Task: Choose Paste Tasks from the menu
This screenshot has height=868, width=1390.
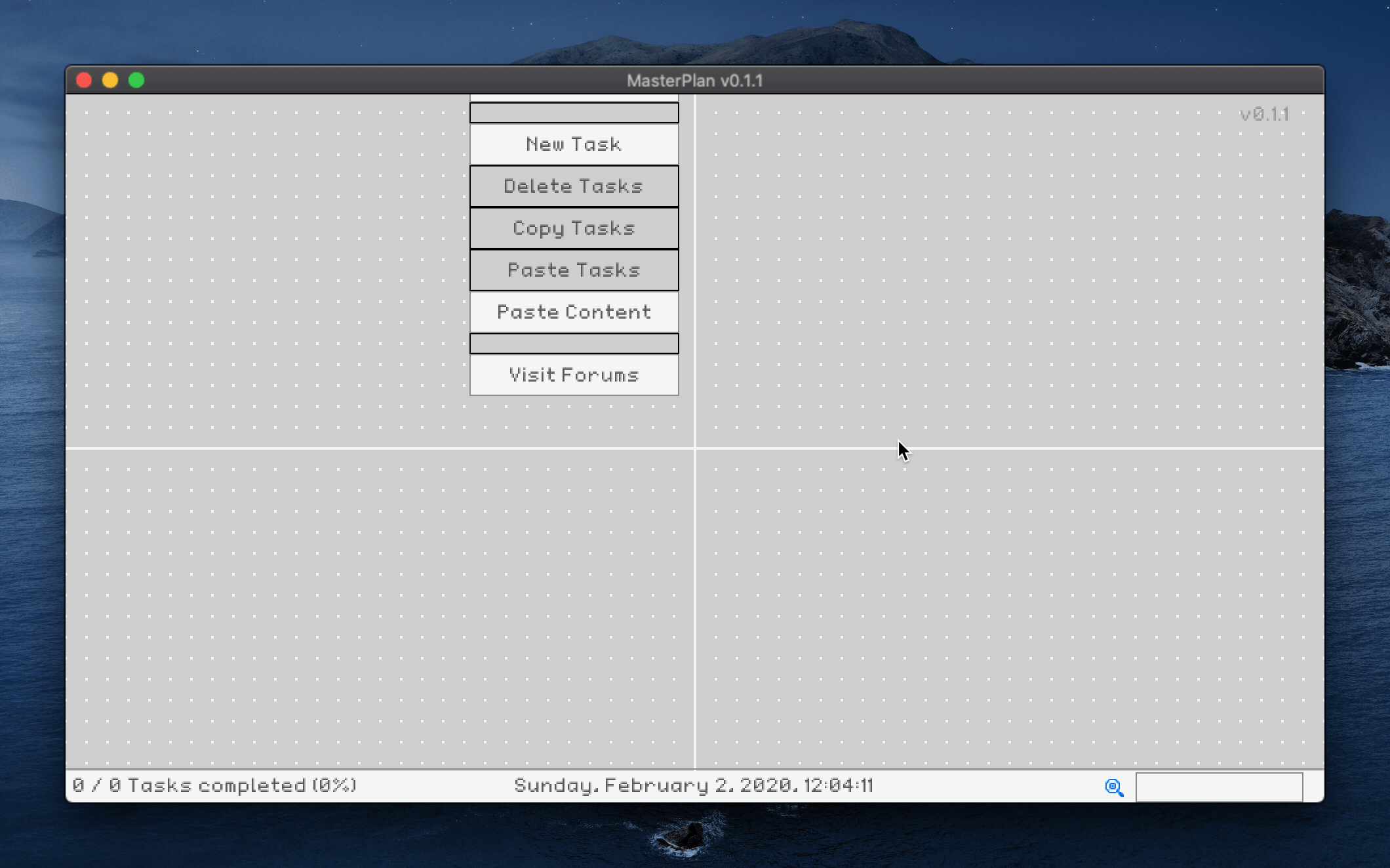Action: (574, 270)
